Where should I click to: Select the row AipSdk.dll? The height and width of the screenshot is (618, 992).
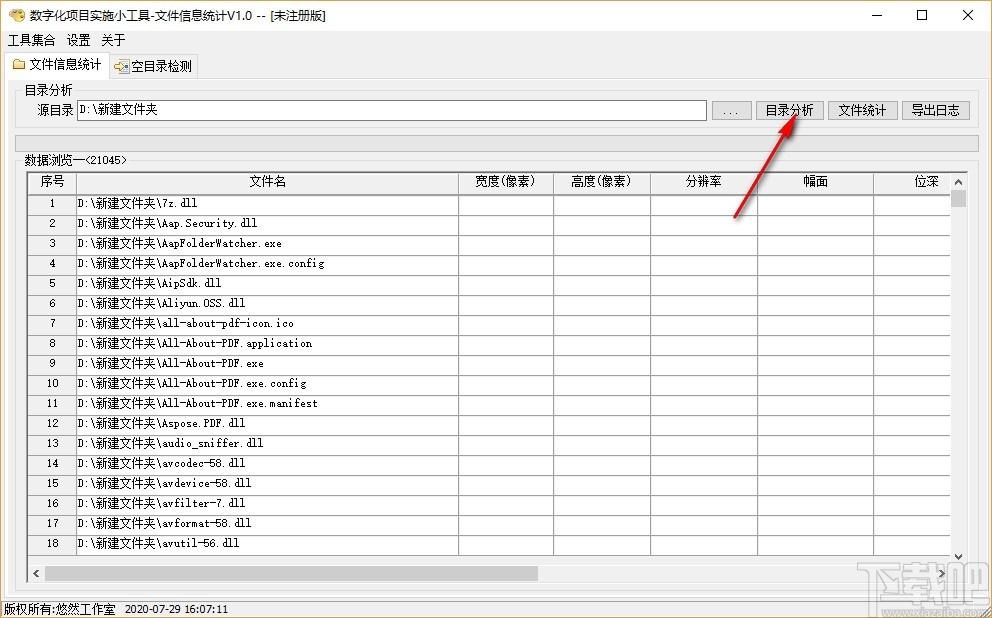(x=489, y=283)
